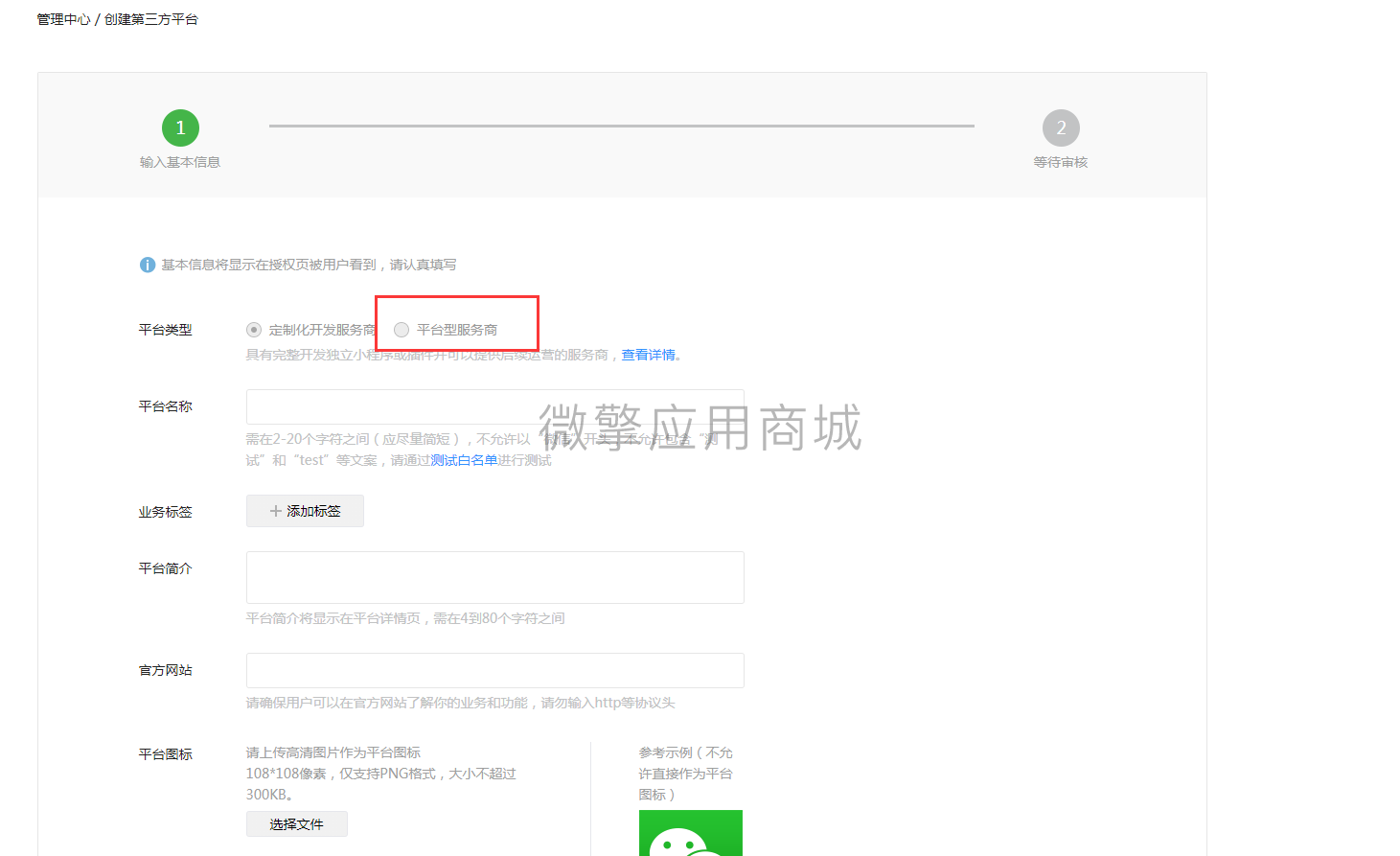Click the 等待审核 step label
1400x856 pixels.
(x=1061, y=162)
